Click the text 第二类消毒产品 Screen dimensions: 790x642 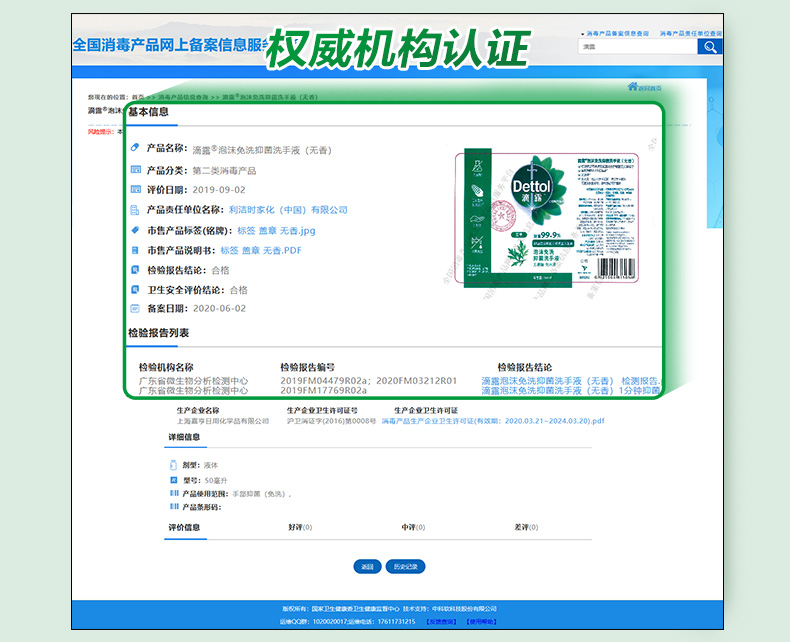pos(224,170)
